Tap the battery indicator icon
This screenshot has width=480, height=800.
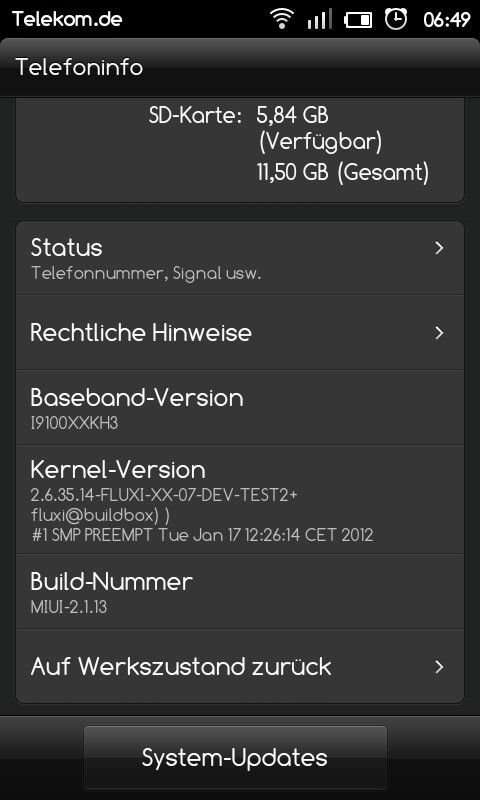(x=358, y=20)
